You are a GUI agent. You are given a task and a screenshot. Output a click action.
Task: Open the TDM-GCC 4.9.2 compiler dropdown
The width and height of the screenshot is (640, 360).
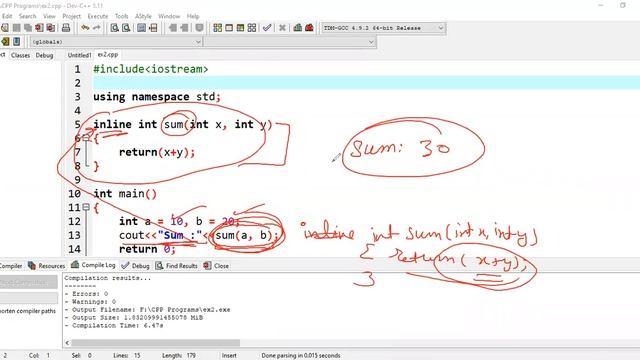(x=383, y=28)
